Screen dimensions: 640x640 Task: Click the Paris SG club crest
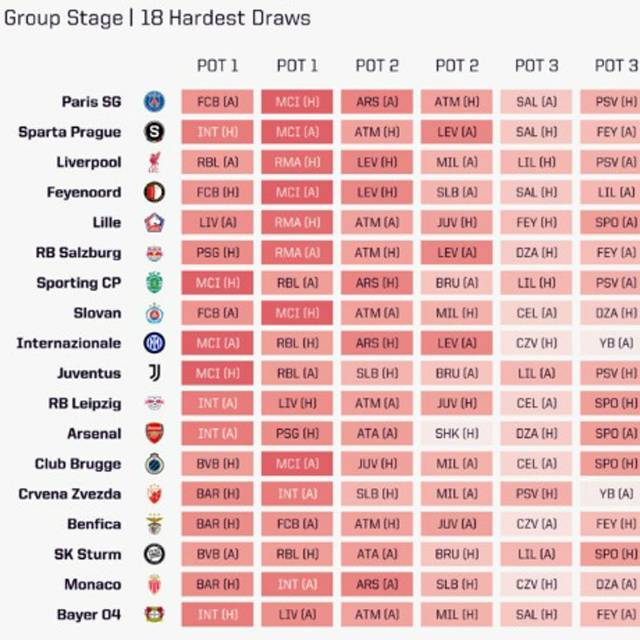(154, 101)
